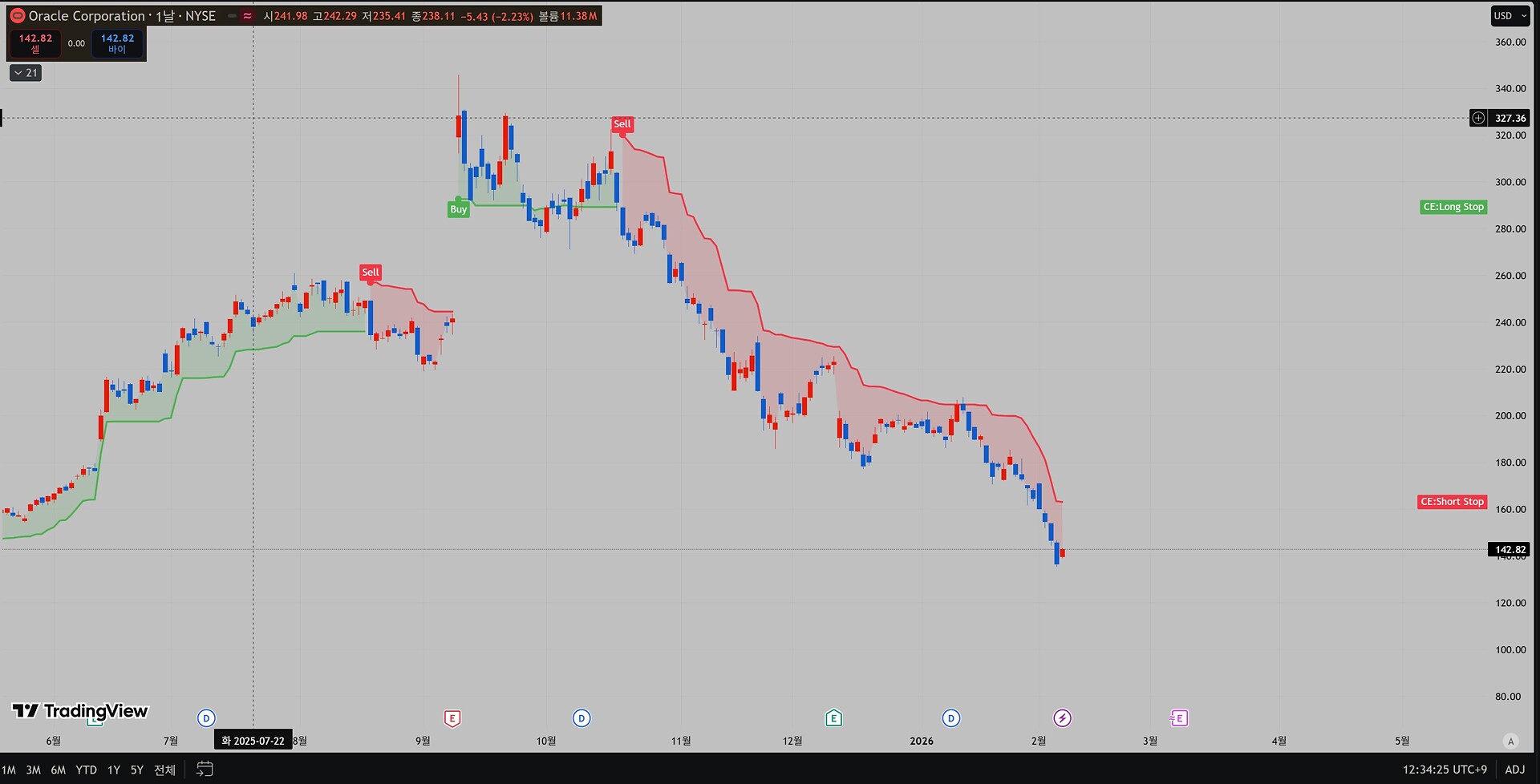Click the 11월 time axis label
1540x784 pixels.
(x=681, y=741)
